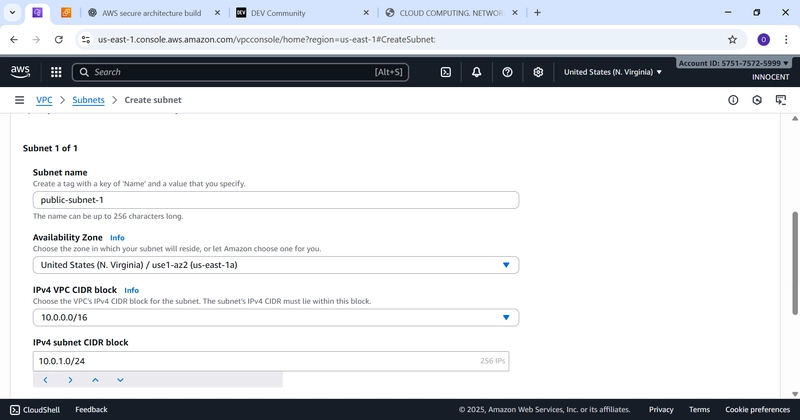Open the info panel icon near breadcrumbs
This screenshot has height=420, width=800.
click(733, 100)
